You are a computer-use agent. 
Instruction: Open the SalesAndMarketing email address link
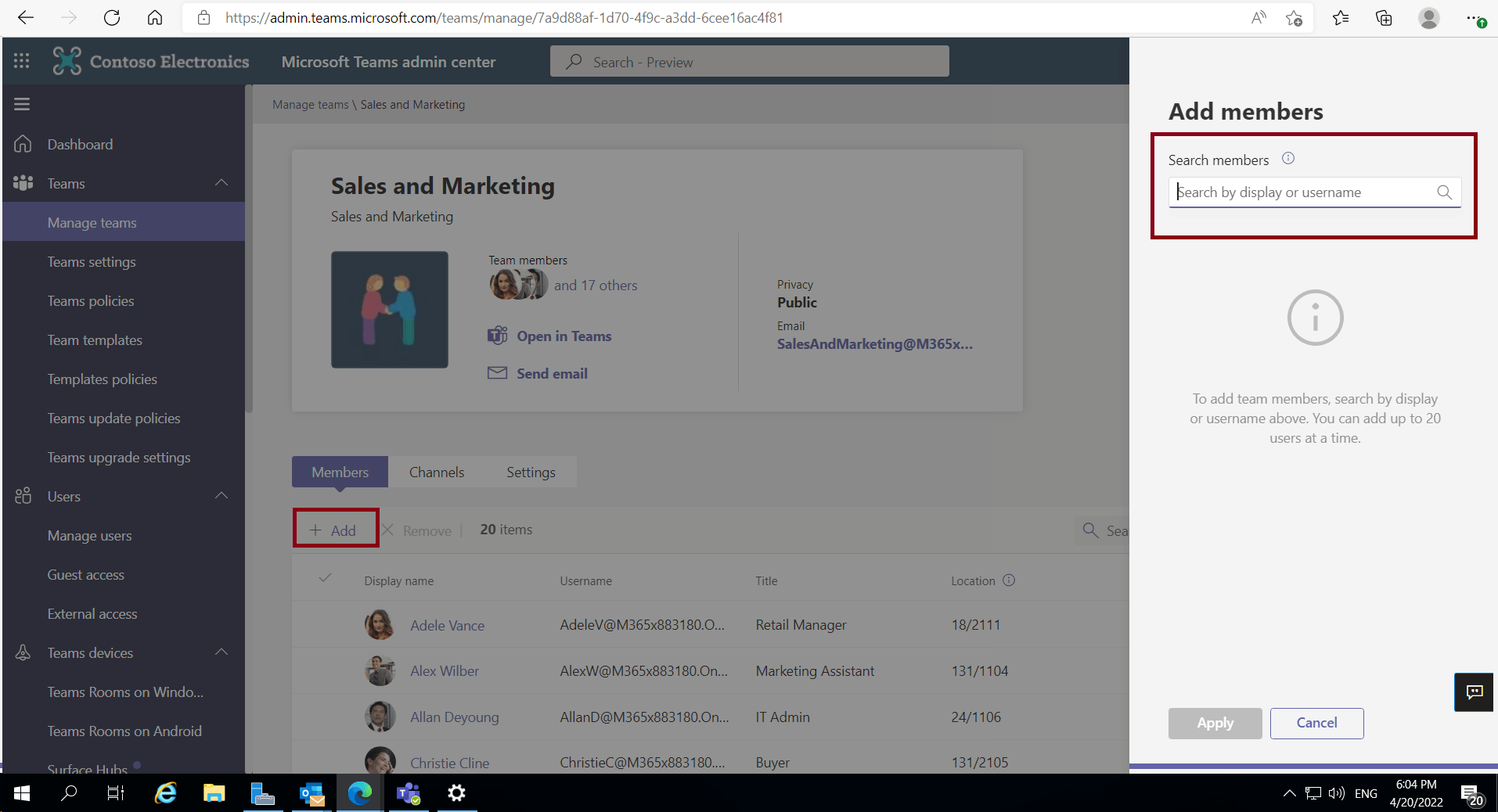[875, 343]
